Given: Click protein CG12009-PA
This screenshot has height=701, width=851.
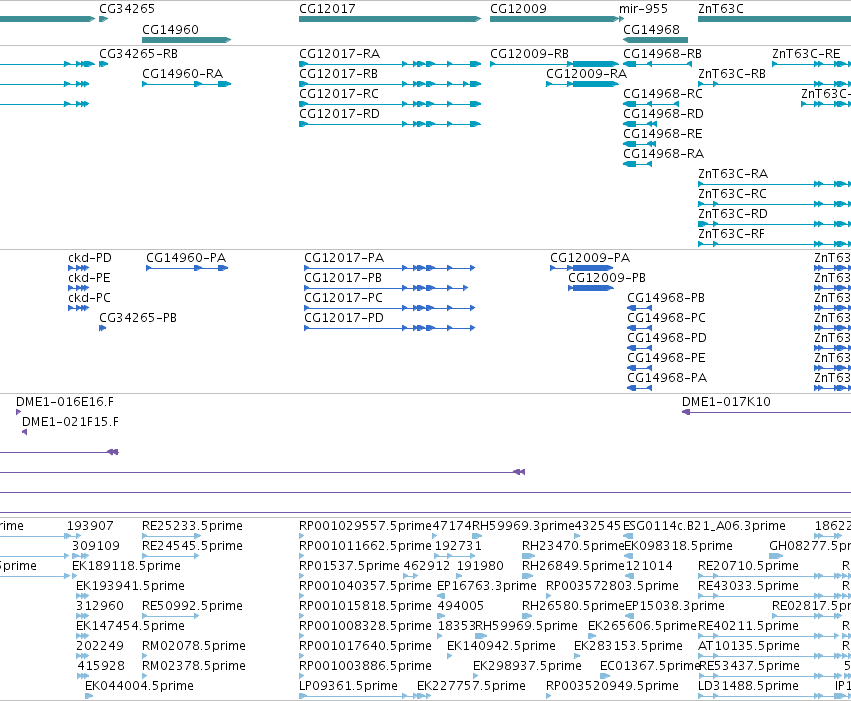Looking at the screenshot, I should (x=590, y=258).
